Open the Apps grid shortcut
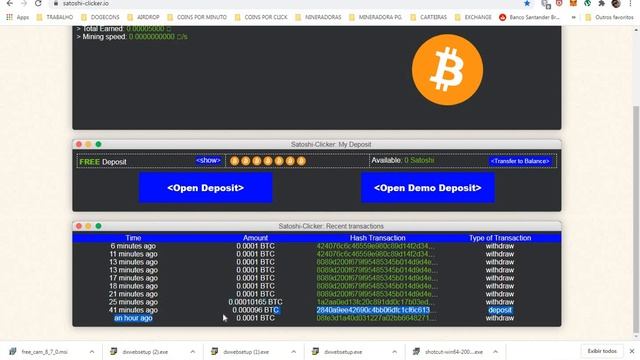This screenshot has height=360, width=640. pos(17,17)
